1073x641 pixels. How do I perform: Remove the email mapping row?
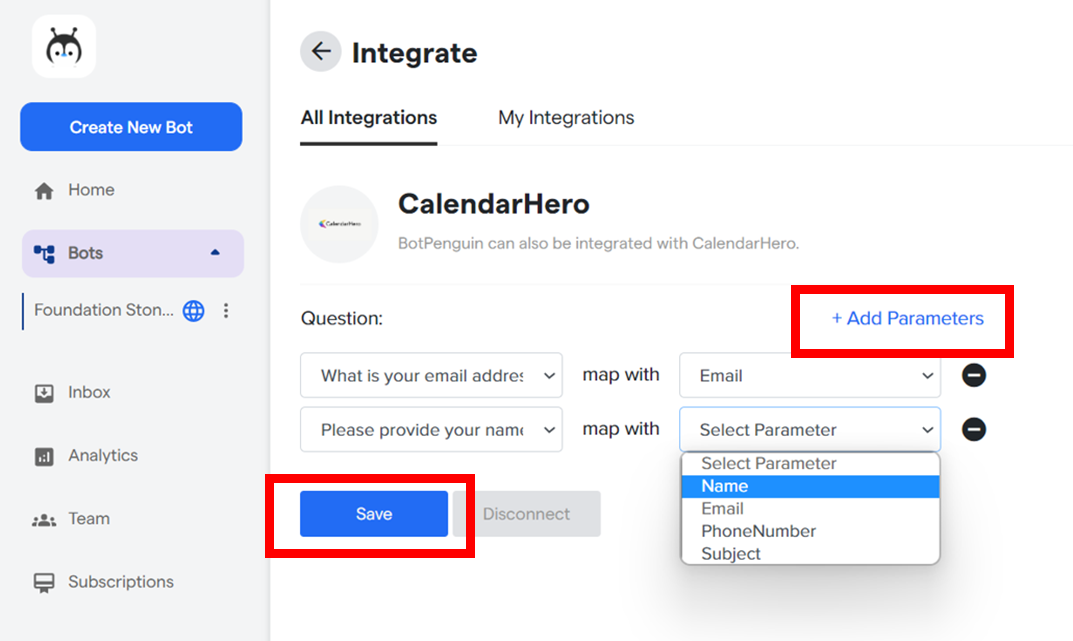(974, 376)
